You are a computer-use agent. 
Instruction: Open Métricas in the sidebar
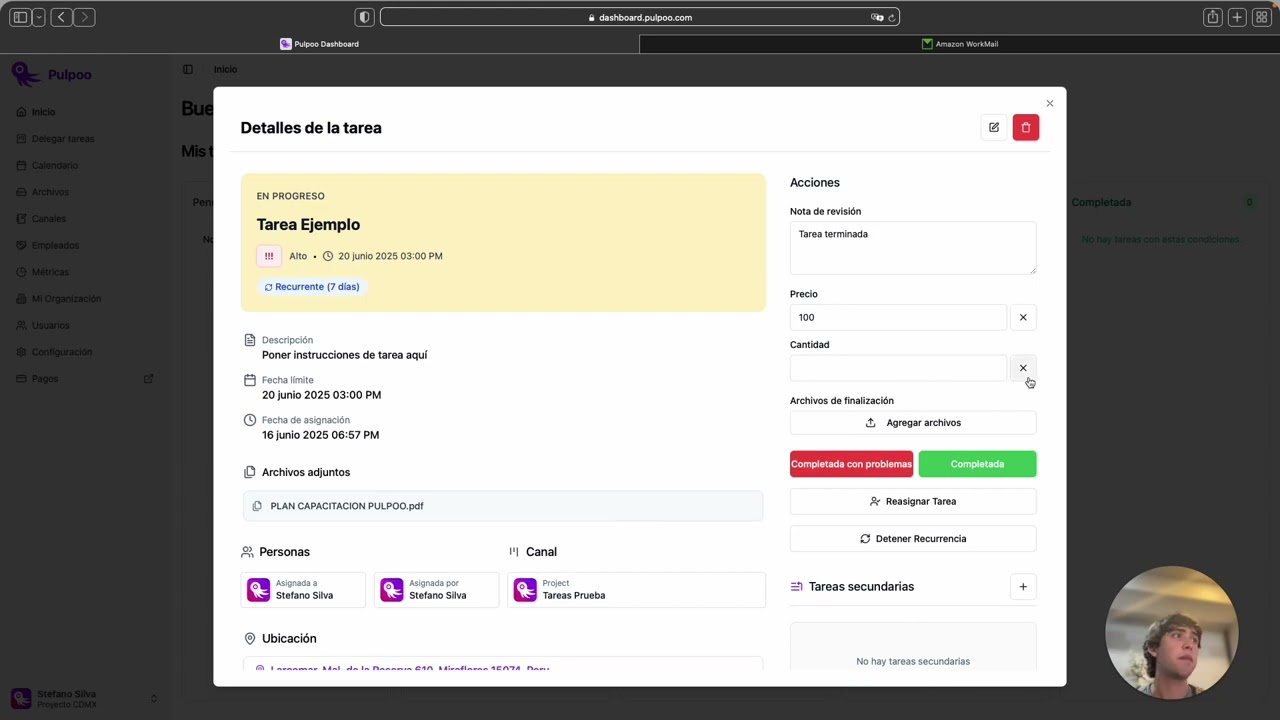click(50, 272)
